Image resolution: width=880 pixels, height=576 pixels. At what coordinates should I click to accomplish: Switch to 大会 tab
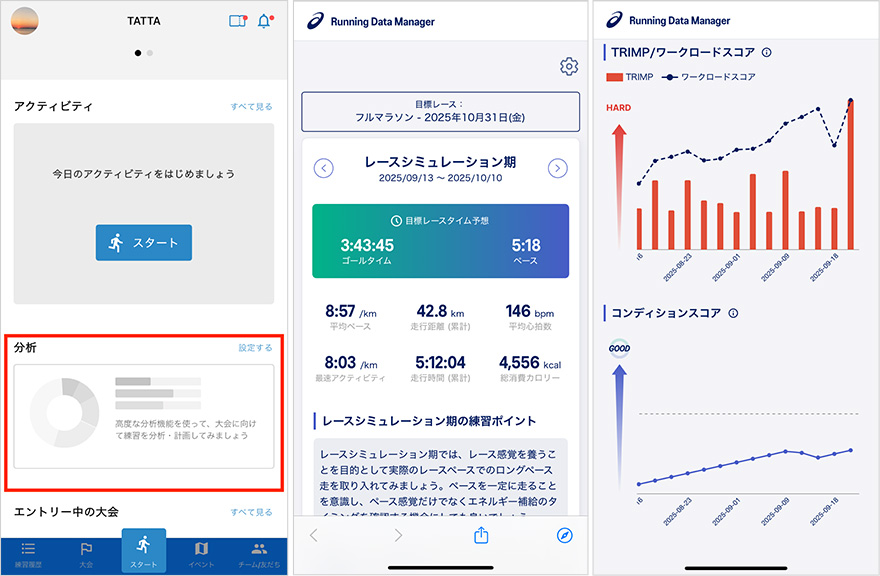[x=87, y=553]
